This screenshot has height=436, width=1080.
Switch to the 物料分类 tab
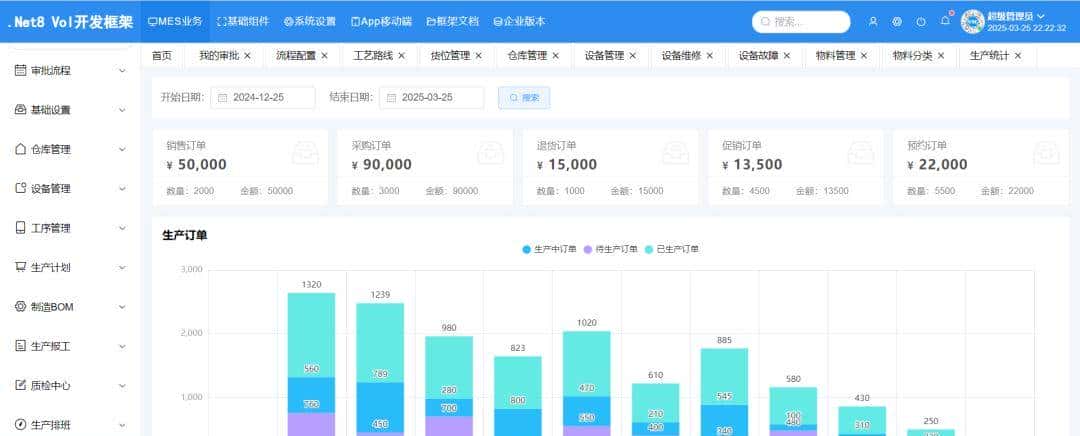coord(913,55)
